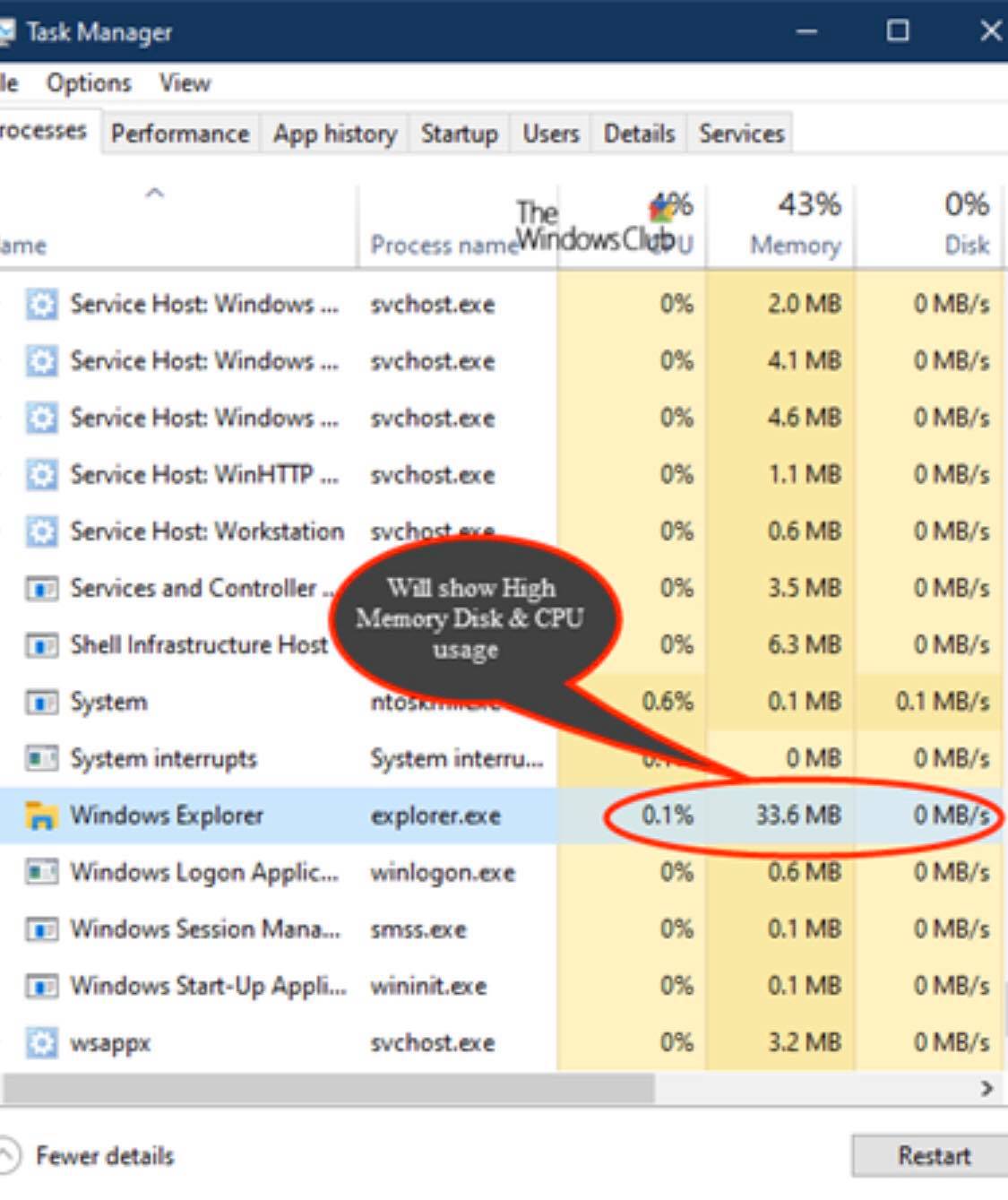Image resolution: width=1008 pixels, height=1200 pixels.
Task: Click the Services and Controller process icon
Action: coord(41,589)
